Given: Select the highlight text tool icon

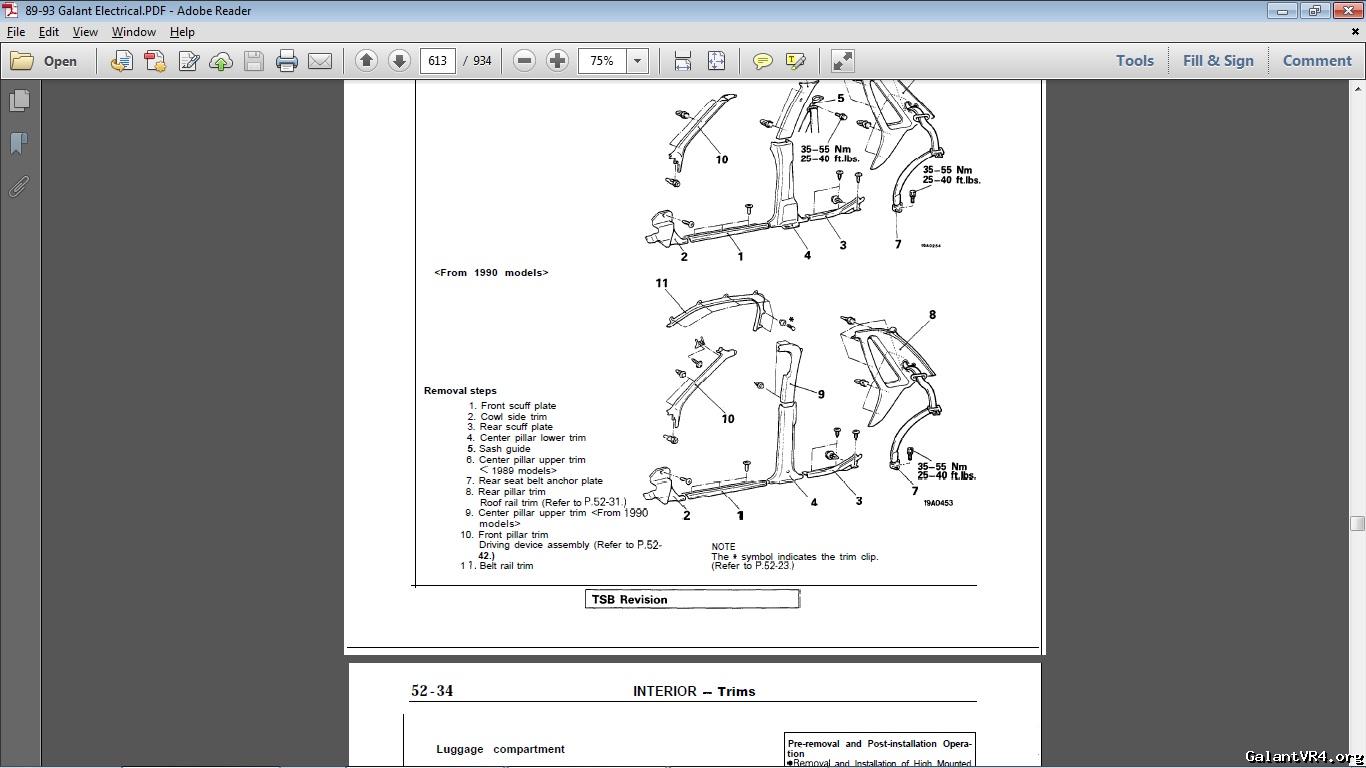Looking at the screenshot, I should pyautogui.click(x=796, y=61).
